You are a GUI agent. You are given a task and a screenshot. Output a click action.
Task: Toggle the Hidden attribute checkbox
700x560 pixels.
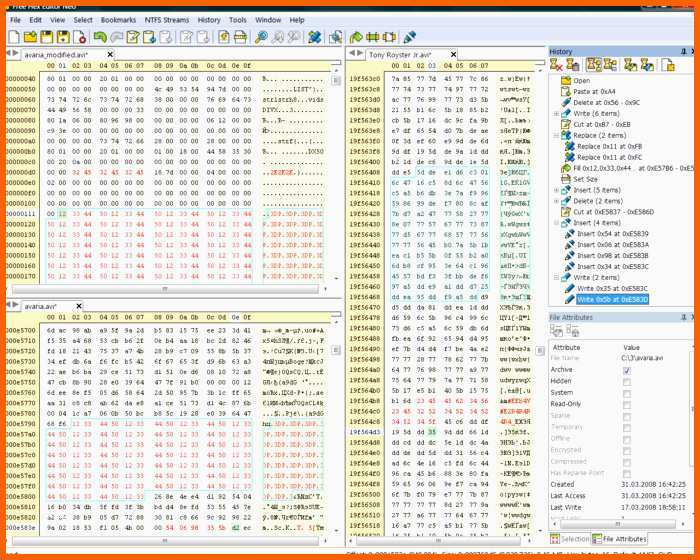(627, 382)
